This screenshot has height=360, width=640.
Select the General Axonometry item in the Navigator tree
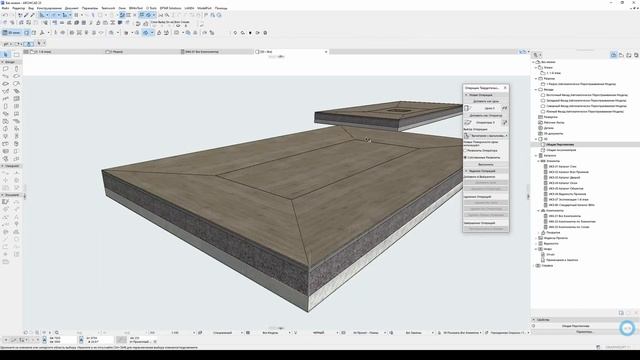pyautogui.click(x=561, y=150)
